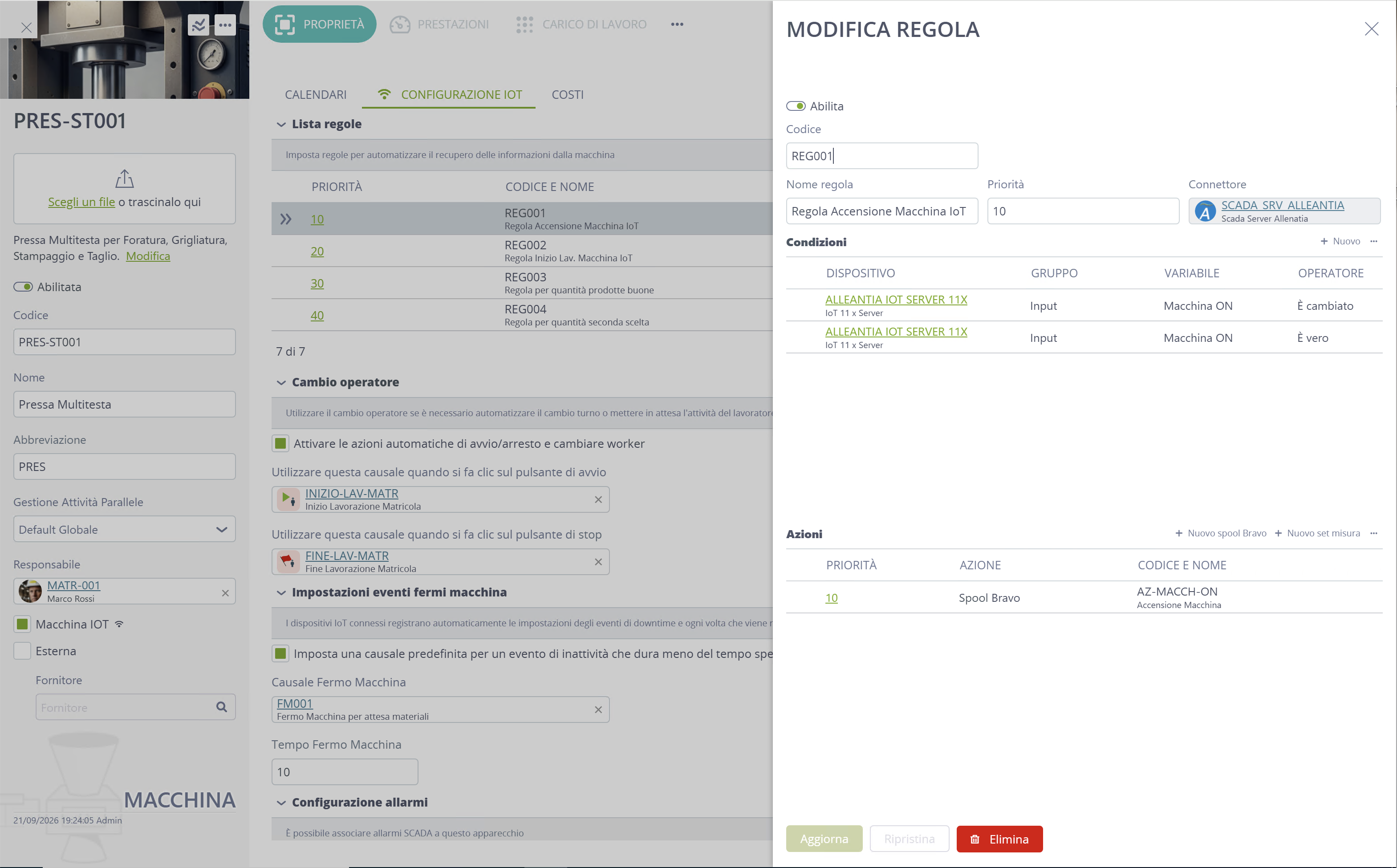Click the Nome regola input field
This screenshot has height=868, width=1397.
882,211
